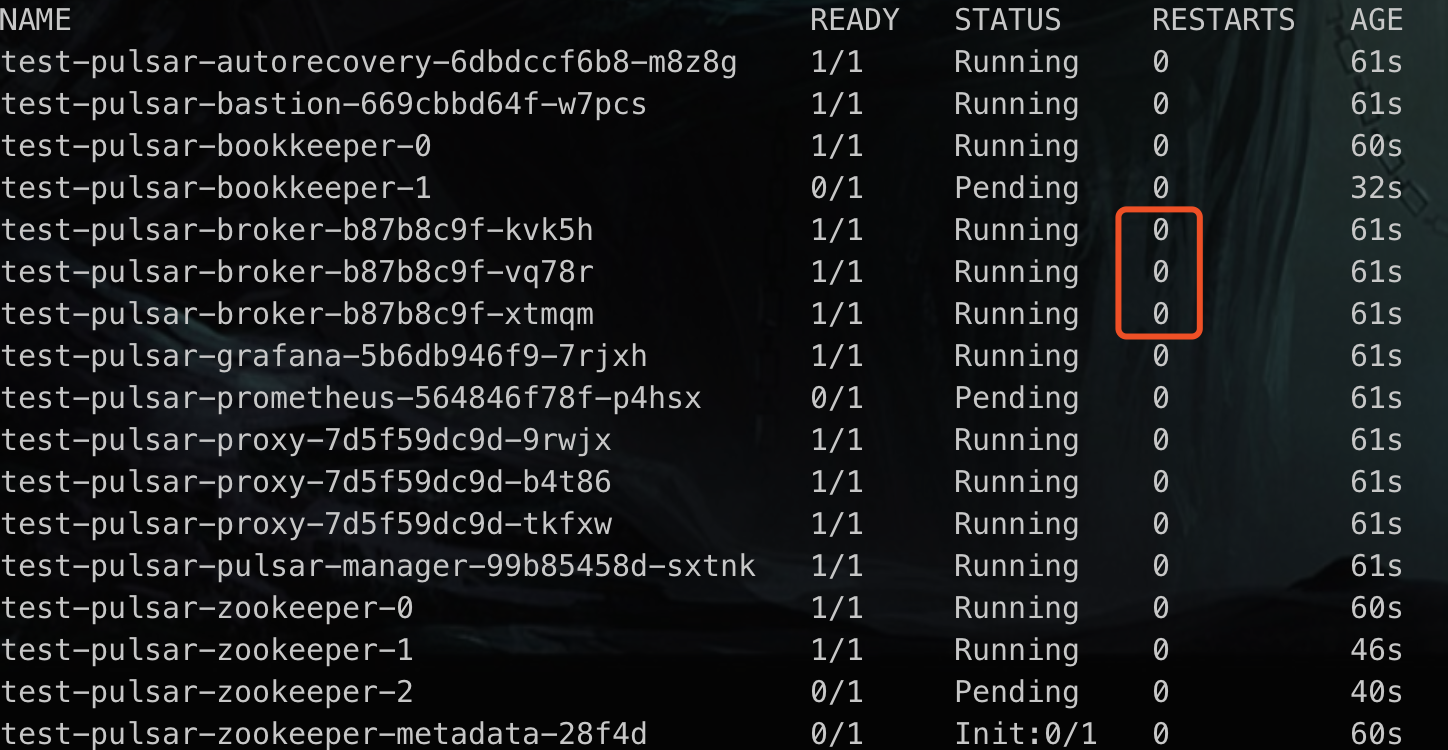The image size is (1448, 750).
Task: Click Running status of grafana row
Action: pyautogui.click(x=1016, y=357)
